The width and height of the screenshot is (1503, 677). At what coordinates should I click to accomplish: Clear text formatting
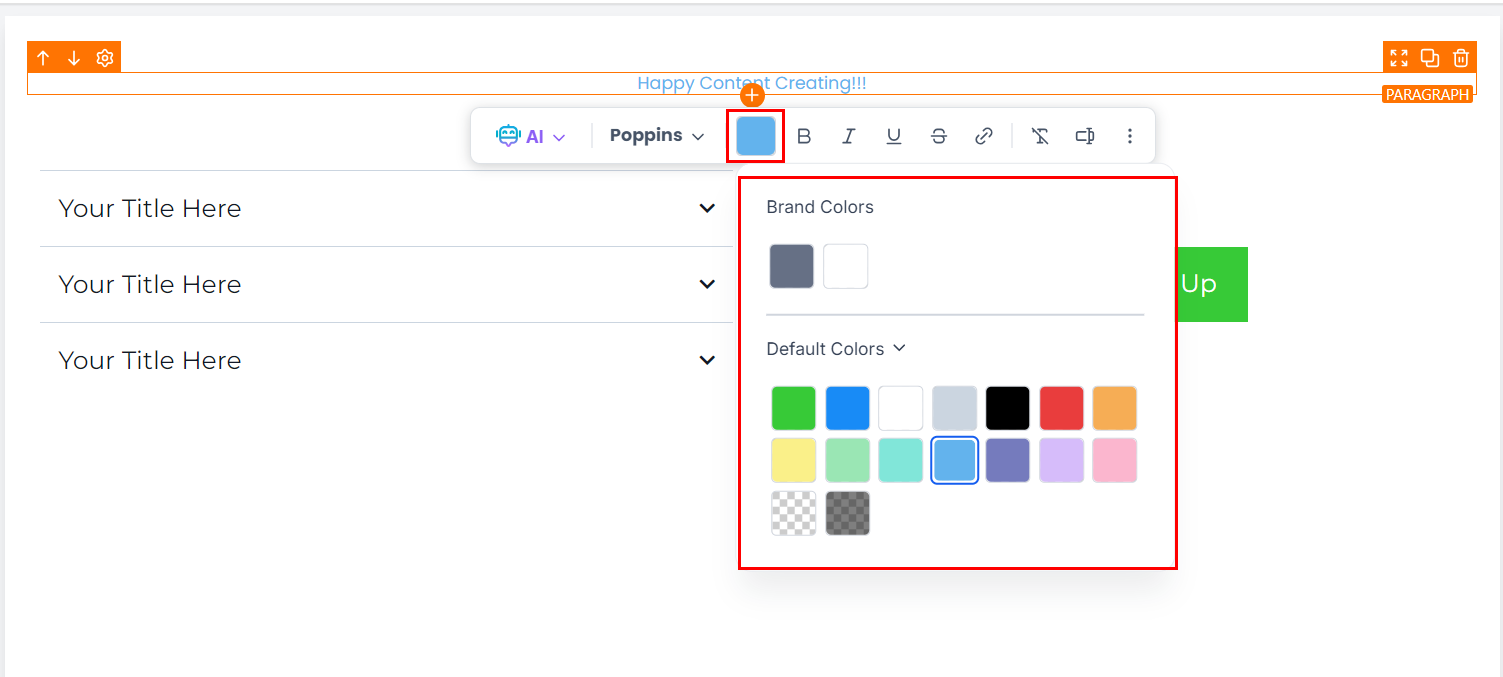[x=1040, y=136]
